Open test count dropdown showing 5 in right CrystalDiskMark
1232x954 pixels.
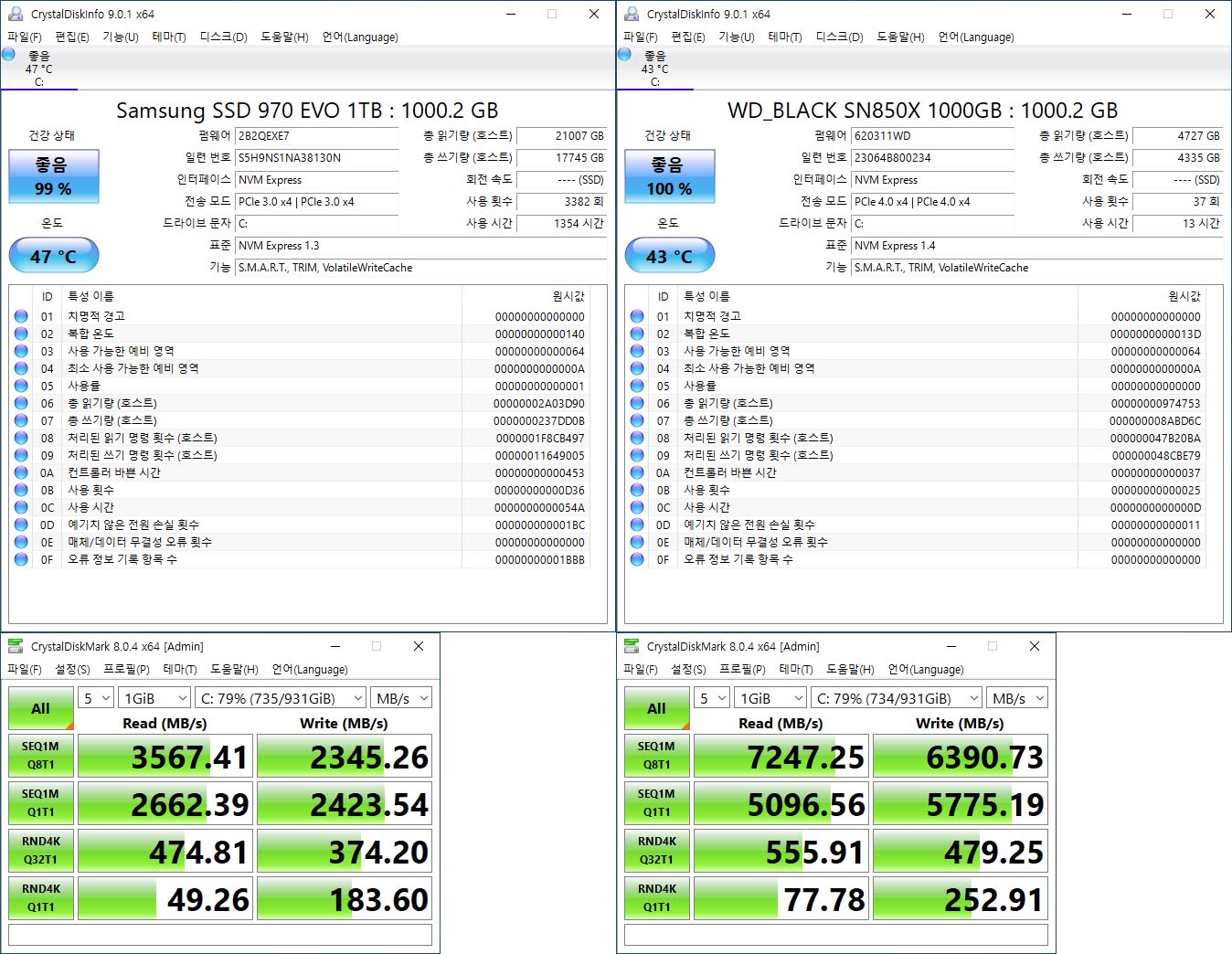712,698
